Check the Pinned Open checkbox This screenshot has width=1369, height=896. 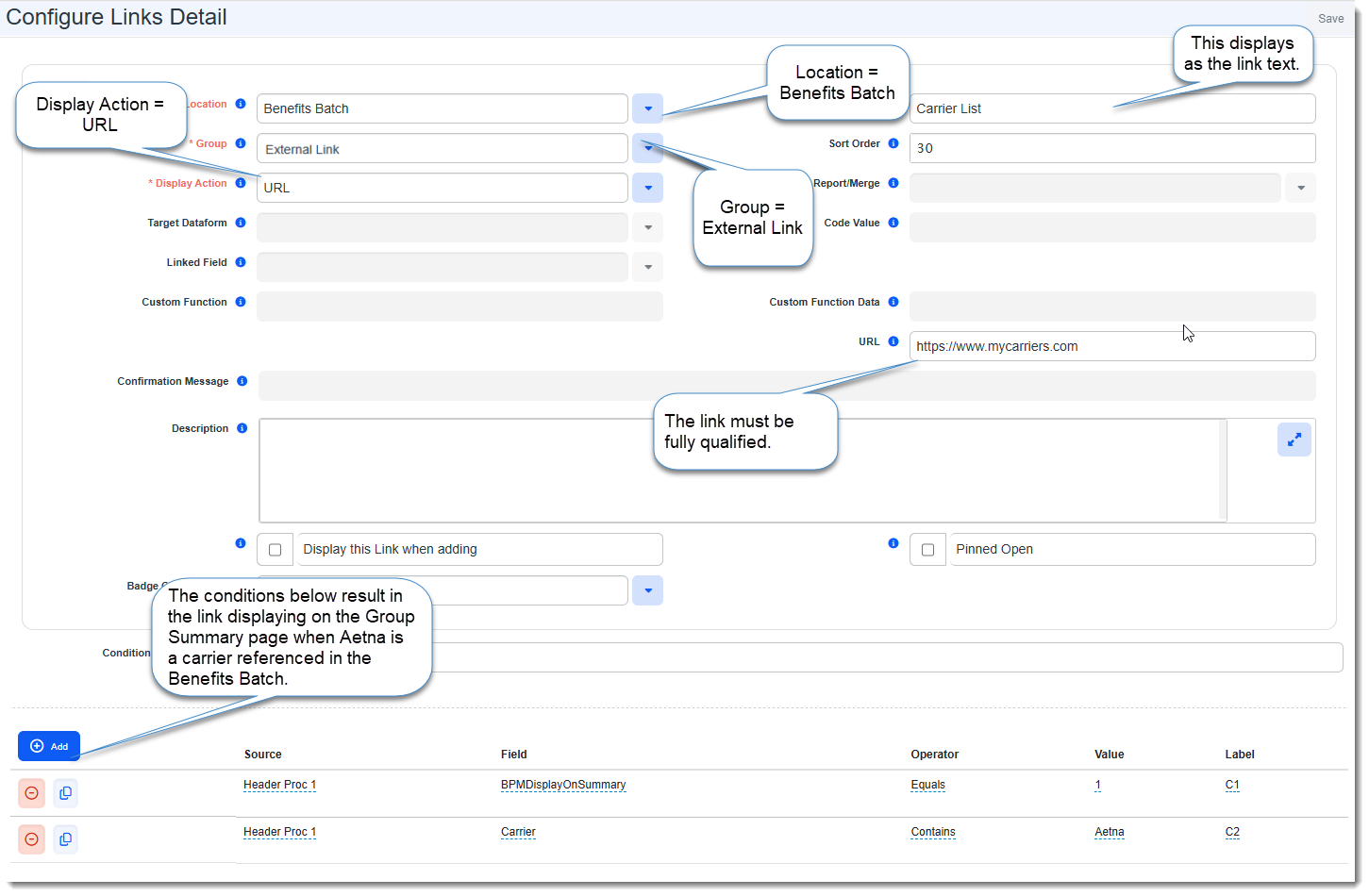[927, 550]
